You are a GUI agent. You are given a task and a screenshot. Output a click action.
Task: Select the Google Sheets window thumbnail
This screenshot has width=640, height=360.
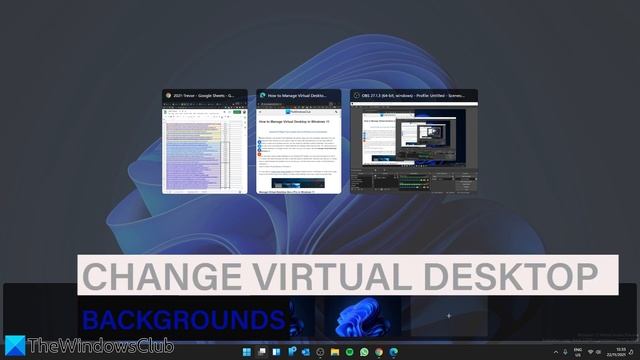point(205,142)
